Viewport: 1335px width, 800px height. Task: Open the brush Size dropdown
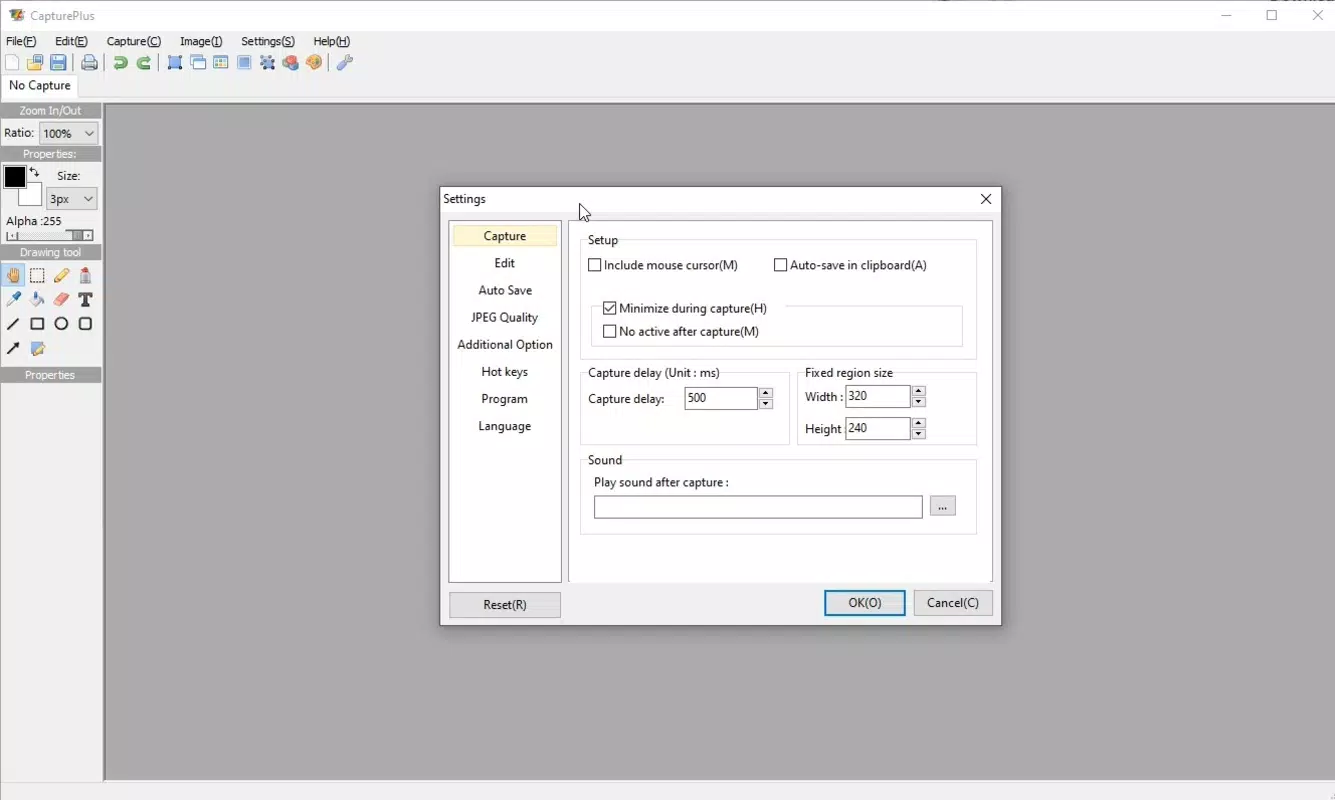click(x=72, y=199)
